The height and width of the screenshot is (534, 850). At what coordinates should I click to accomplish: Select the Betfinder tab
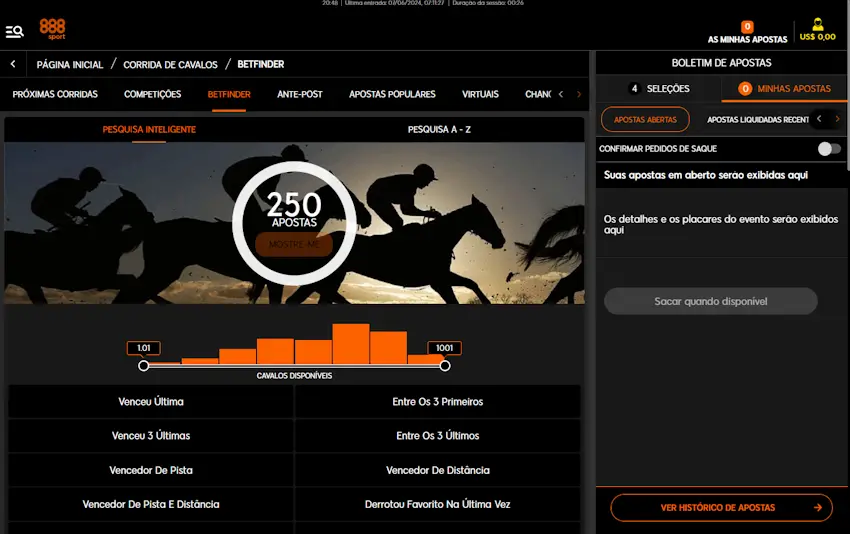229,94
